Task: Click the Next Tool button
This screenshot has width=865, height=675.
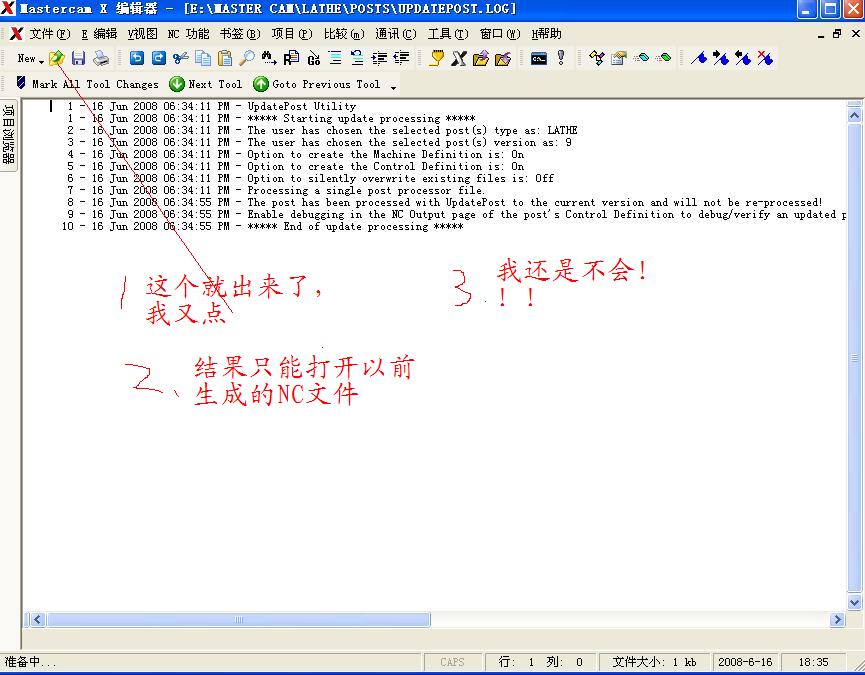Action: pyautogui.click(x=206, y=84)
